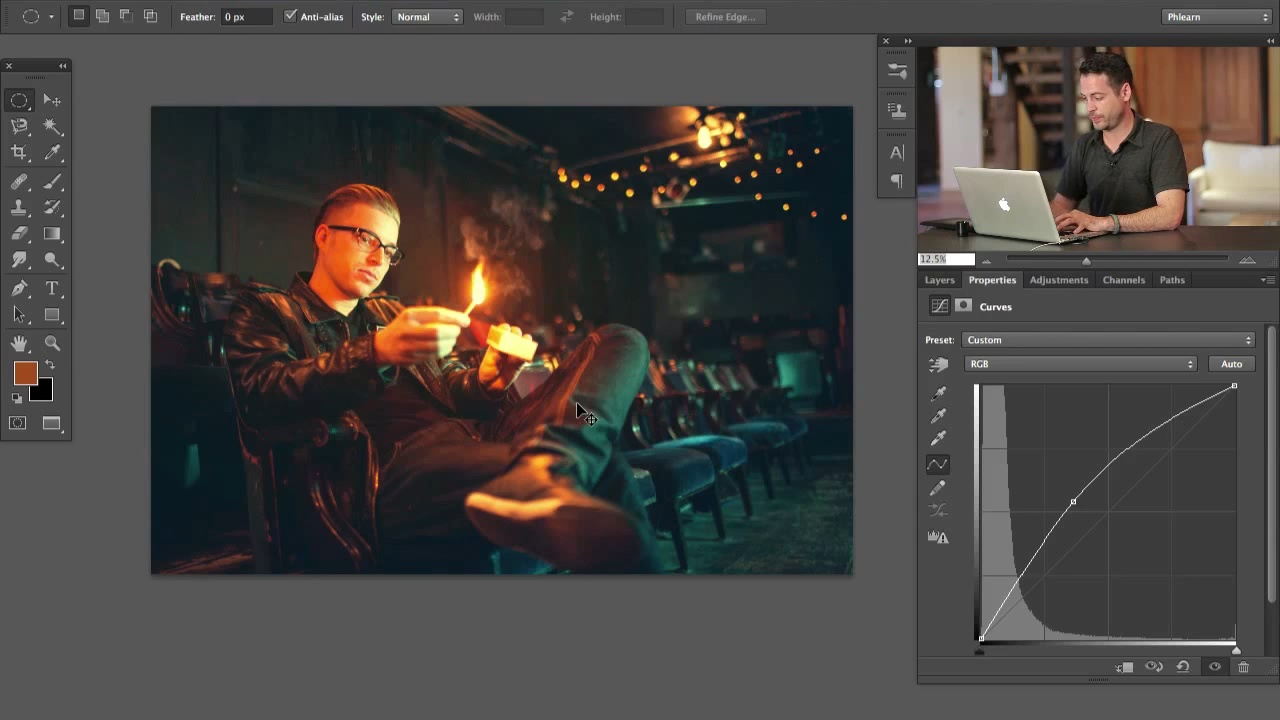Screen dimensions: 1280x720
Task: Reset default foreground and background colors
Action: tap(17, 398)
